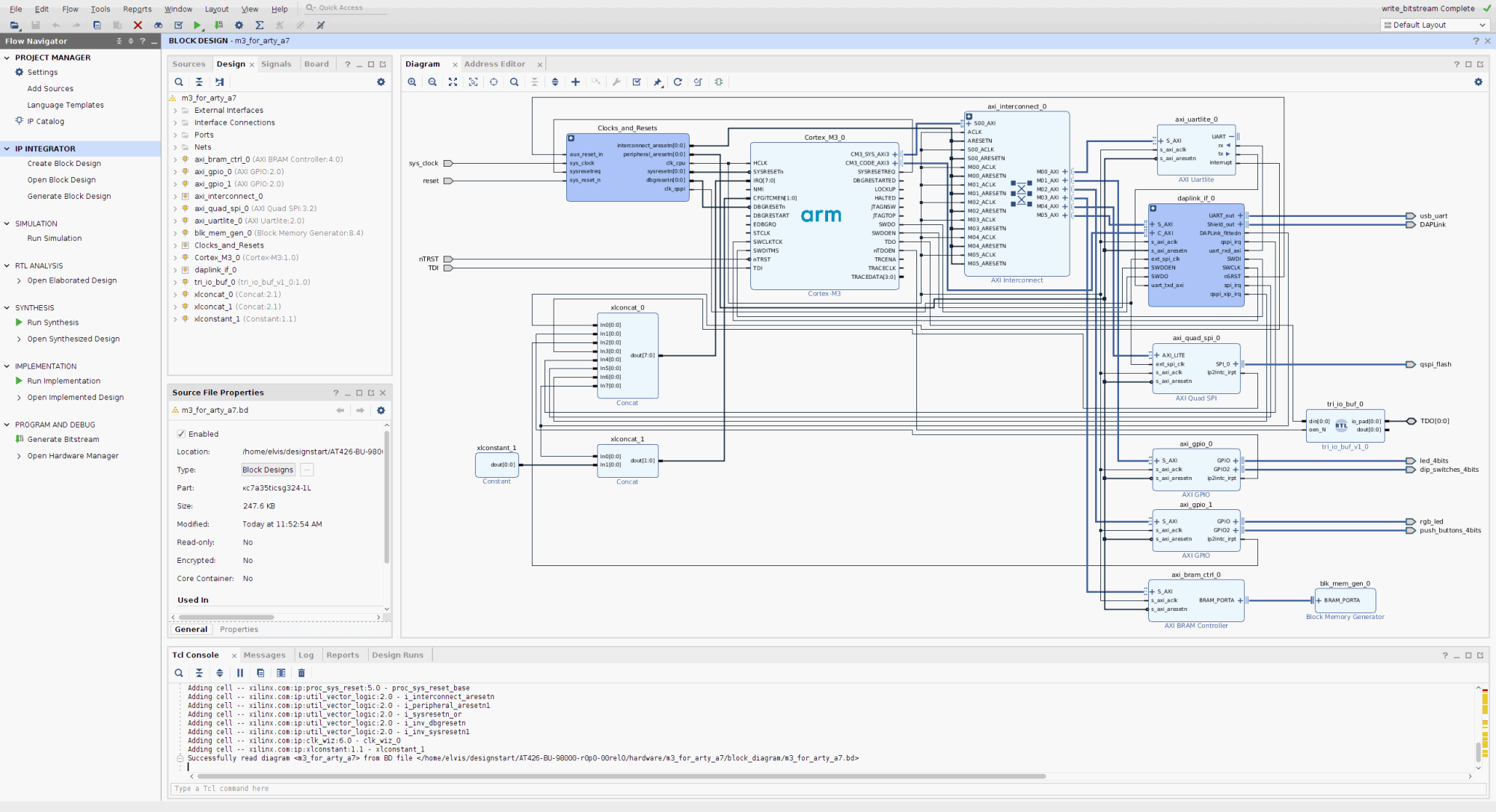
Task: Open the Design Runs tab
Action: pyautogui.click(x=397, y=655)
